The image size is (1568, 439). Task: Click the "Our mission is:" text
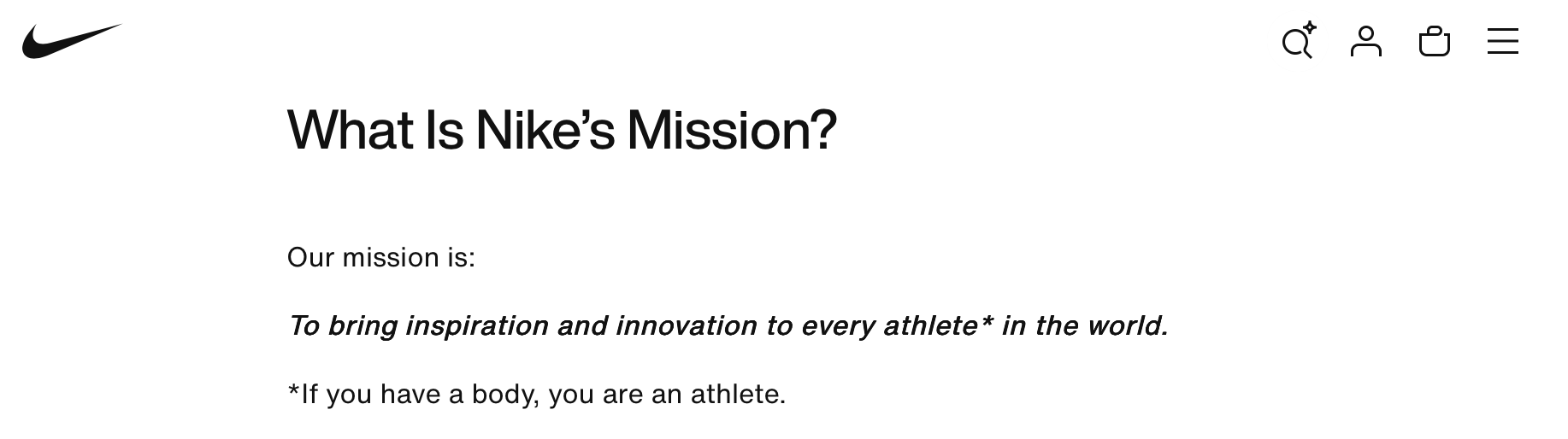click(x=380, y=257)
